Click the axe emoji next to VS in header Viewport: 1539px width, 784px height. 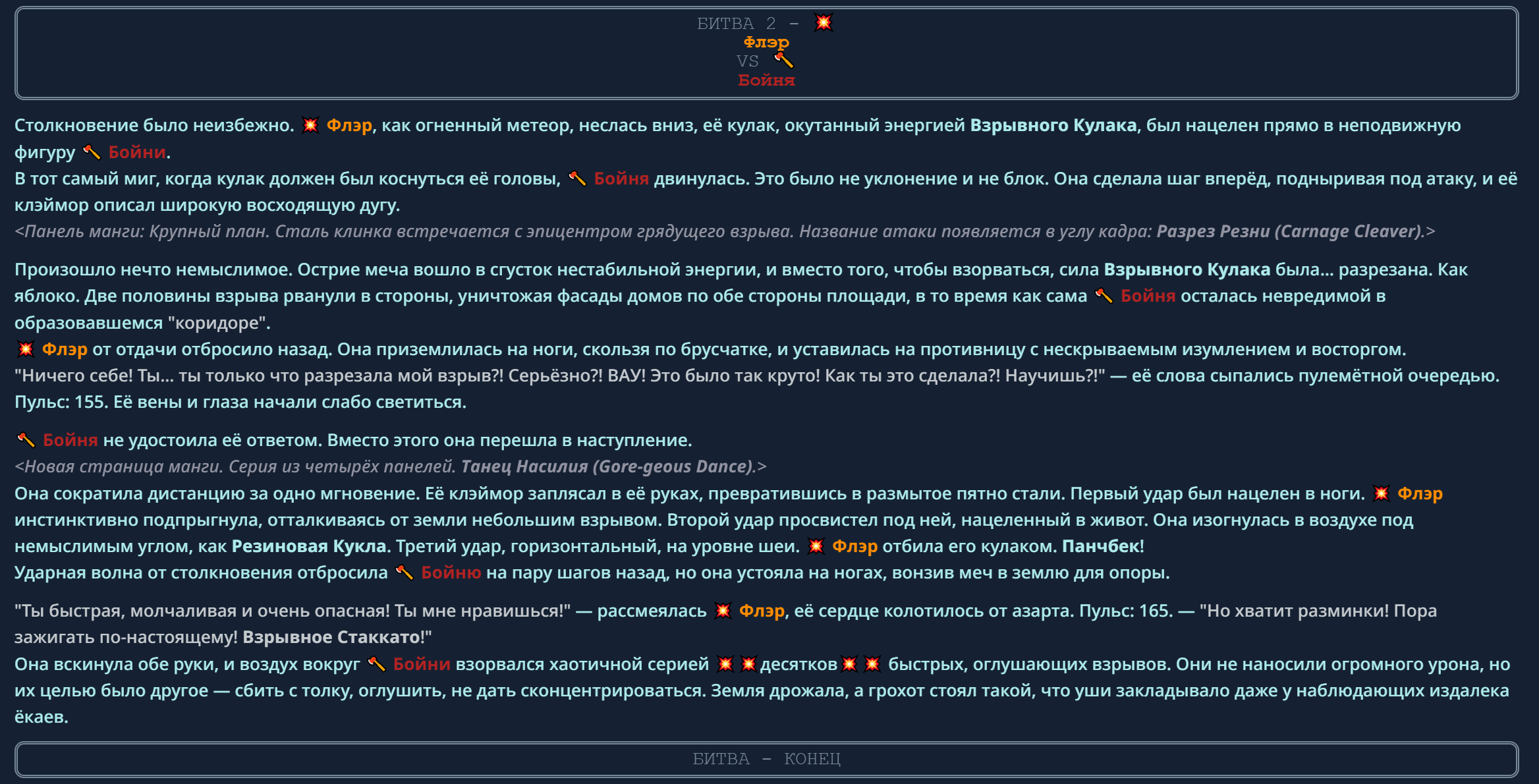coord(783,61)
